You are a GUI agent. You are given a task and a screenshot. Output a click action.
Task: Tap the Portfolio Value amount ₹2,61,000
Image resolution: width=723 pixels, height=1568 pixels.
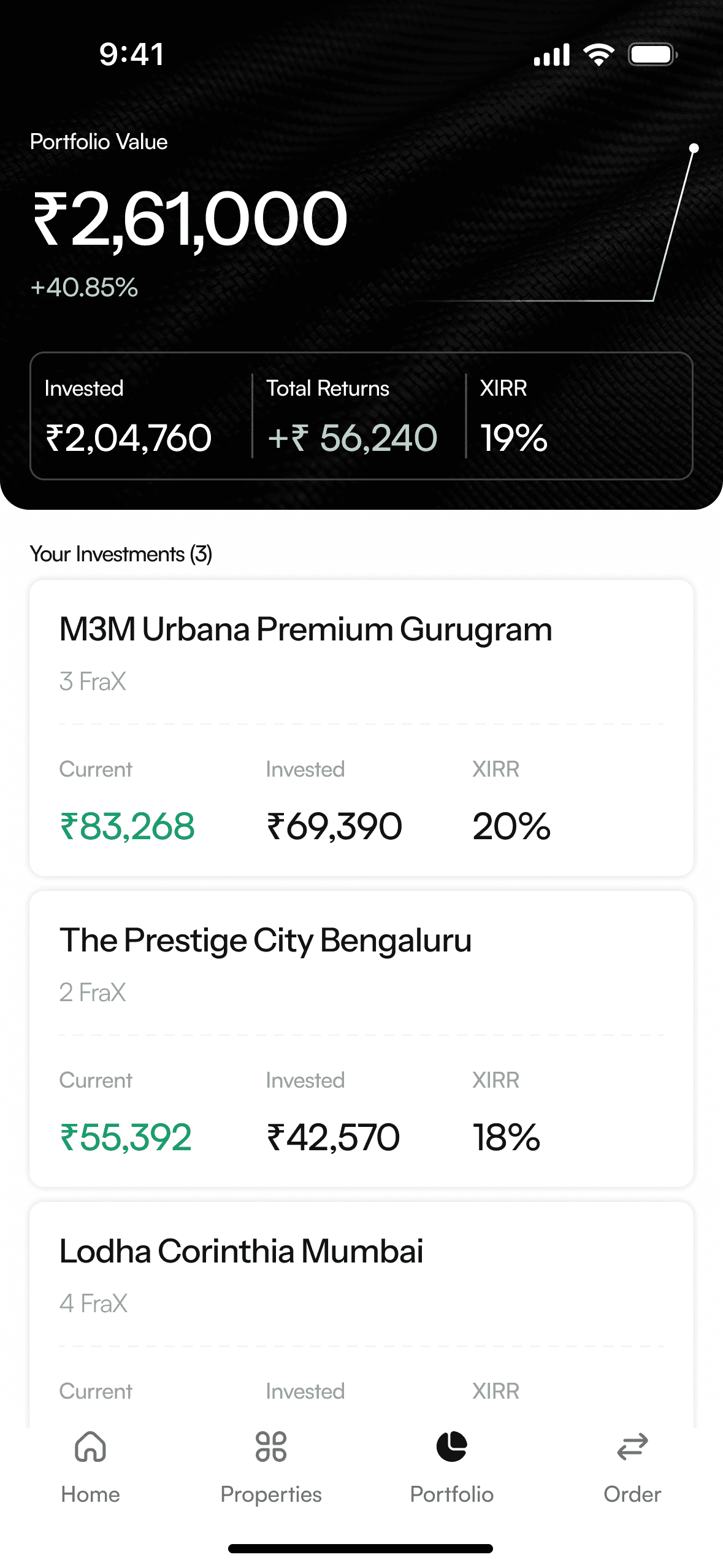[189, 218]
